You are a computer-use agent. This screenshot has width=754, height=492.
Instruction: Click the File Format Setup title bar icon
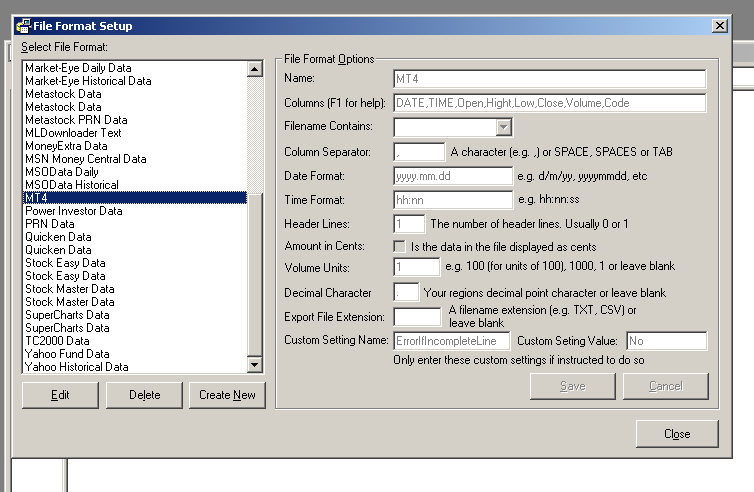click(x=23, y=25)
